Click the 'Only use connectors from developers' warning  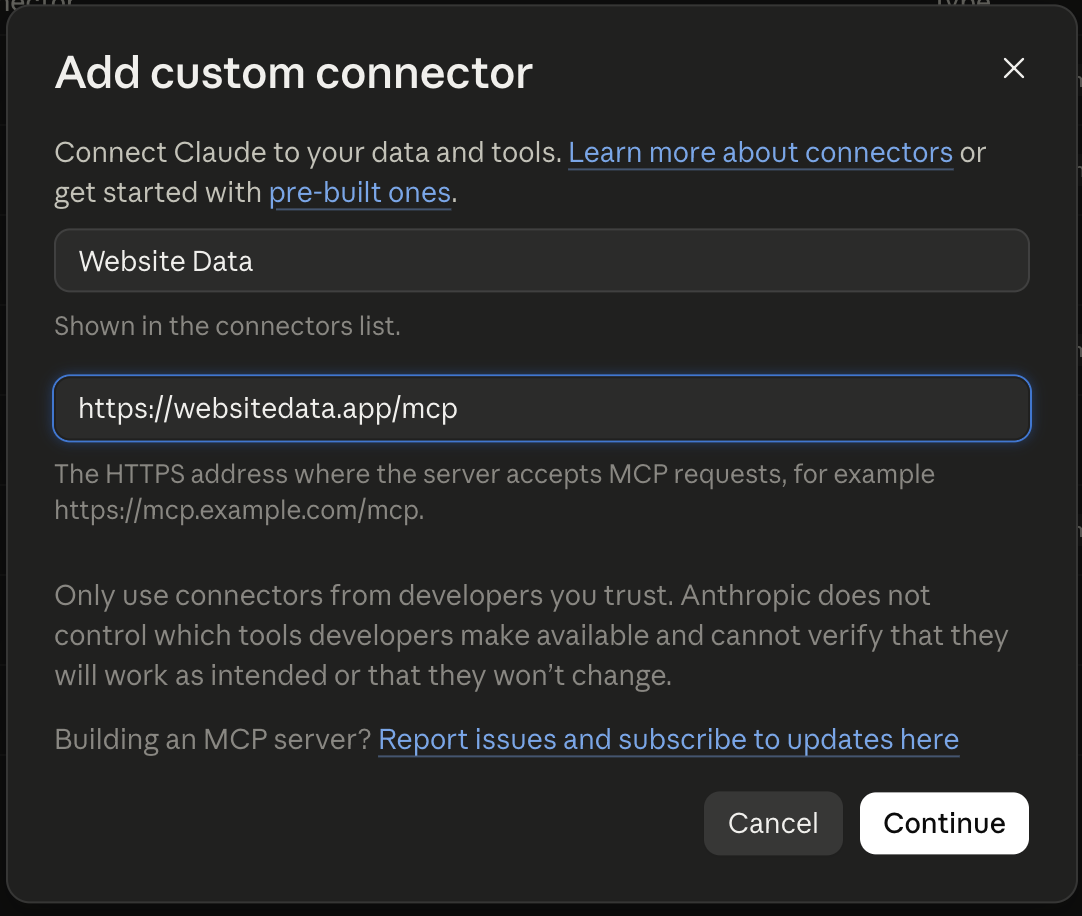tap(531, 636)
